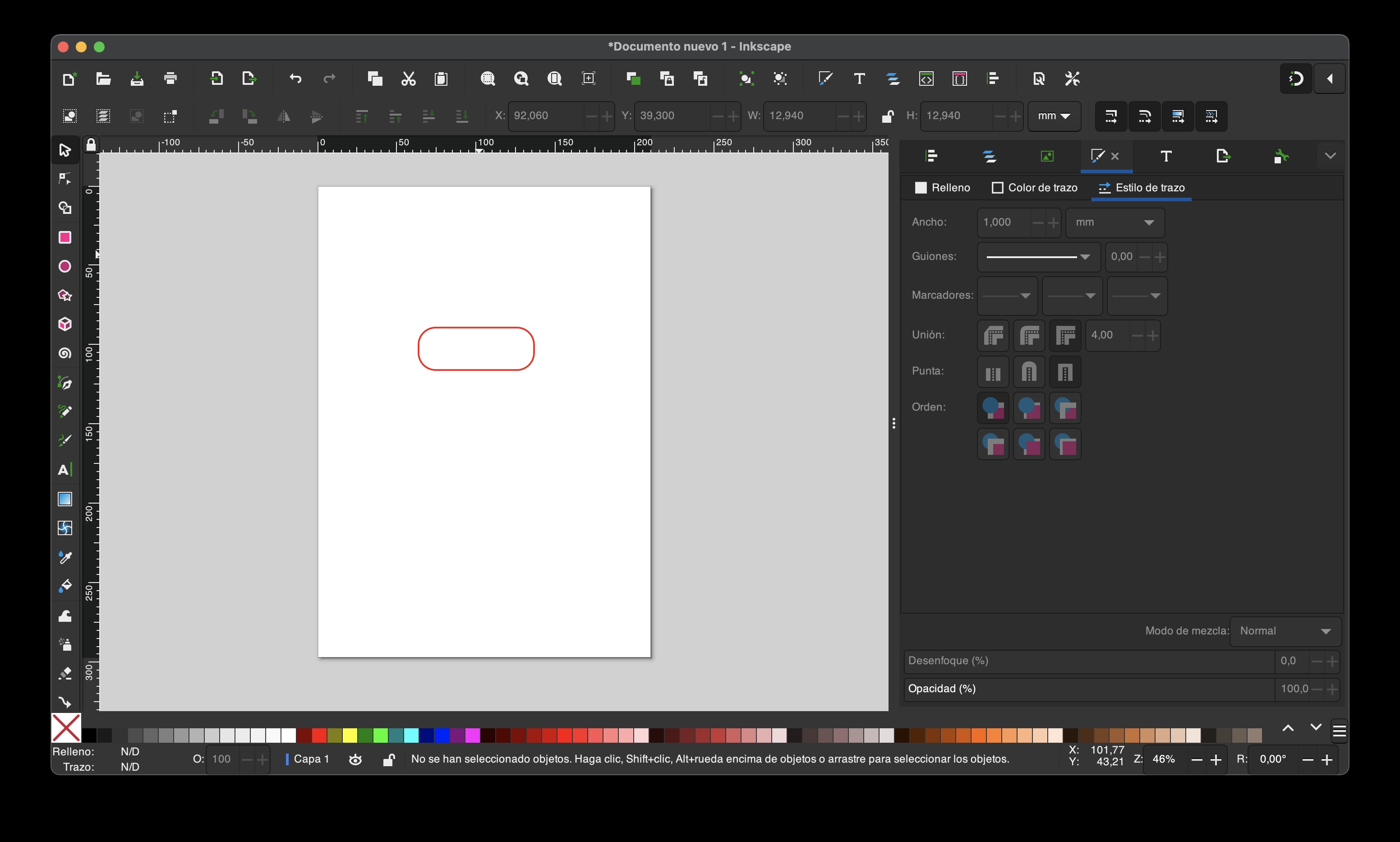Select the Spiral tool
Viewport: 1400px width, 842px height.
(x=64, y=353)
